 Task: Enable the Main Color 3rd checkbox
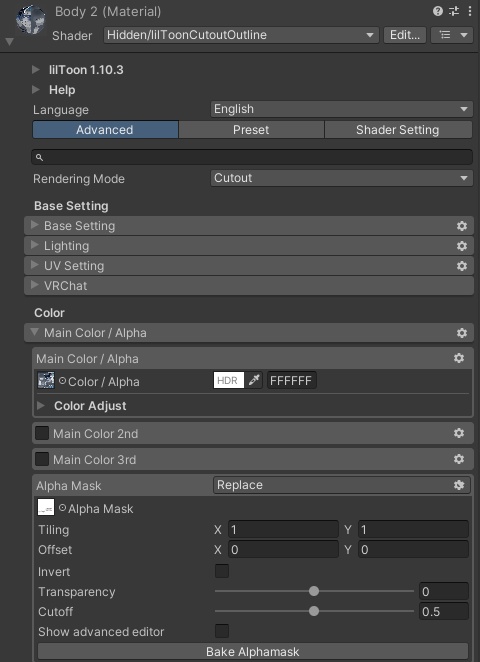tap(42, 459)
